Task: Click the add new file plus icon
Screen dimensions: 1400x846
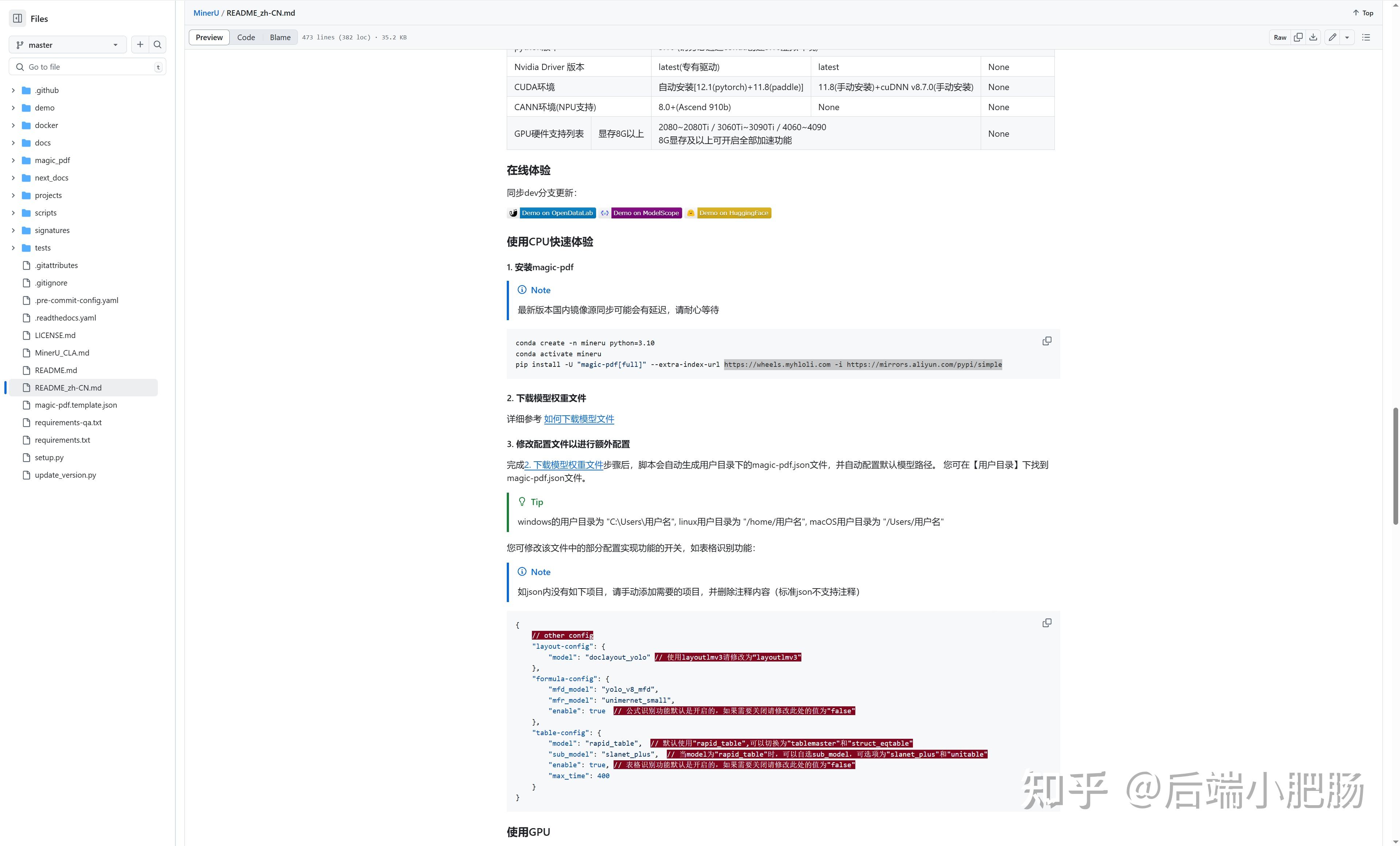Action: point(139,44)
